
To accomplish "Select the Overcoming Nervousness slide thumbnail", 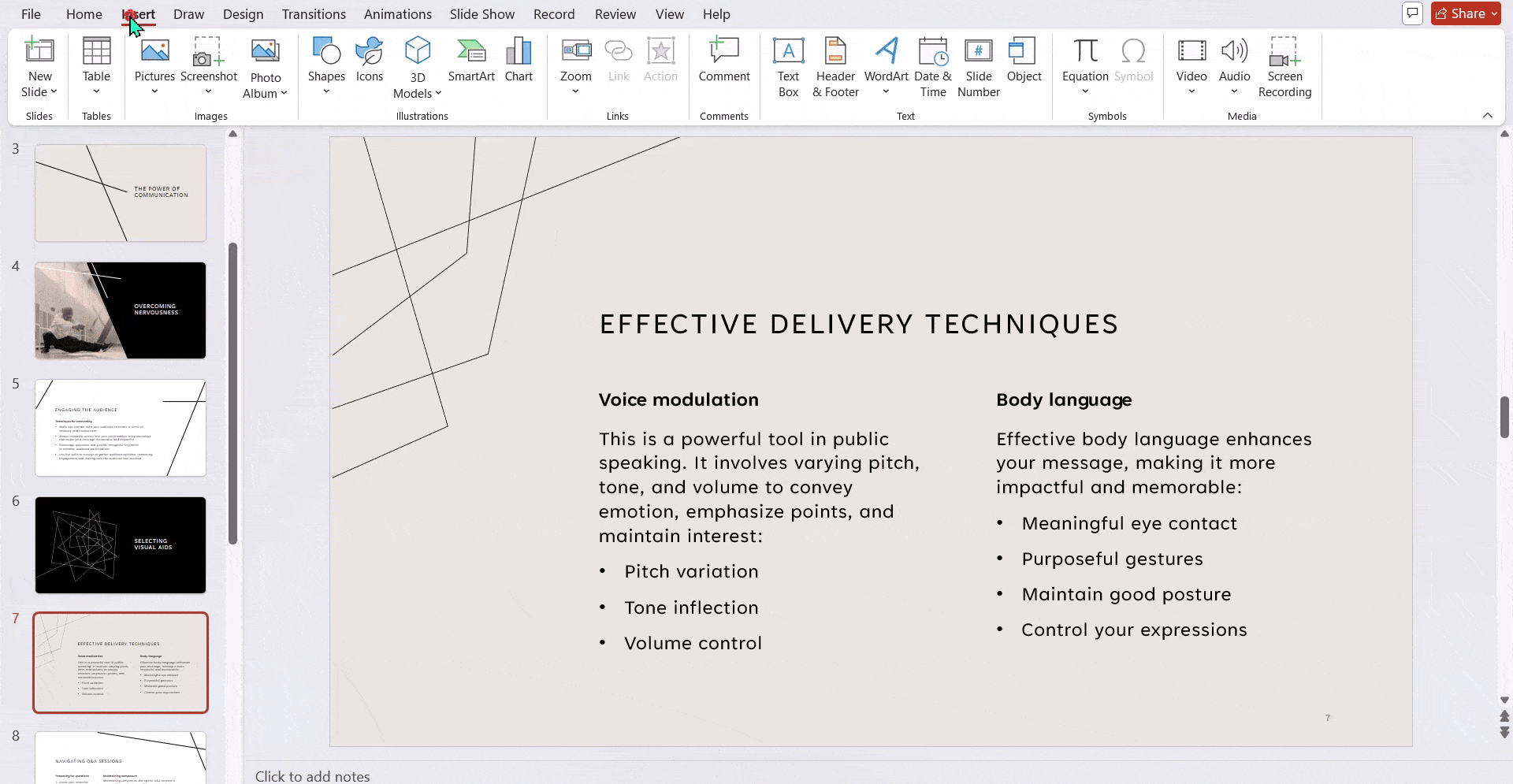I will [x=120, y=310].
